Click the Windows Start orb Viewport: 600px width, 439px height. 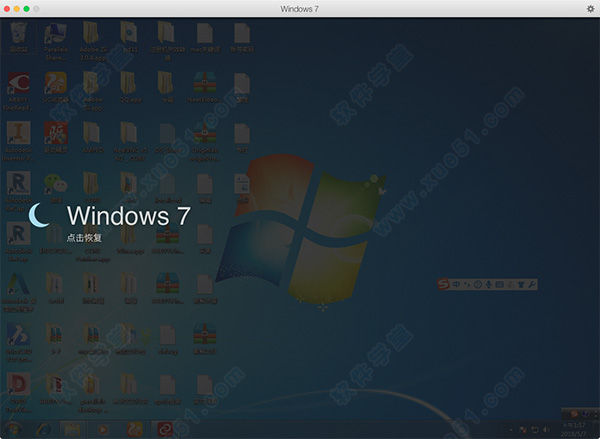click(13, 429)
